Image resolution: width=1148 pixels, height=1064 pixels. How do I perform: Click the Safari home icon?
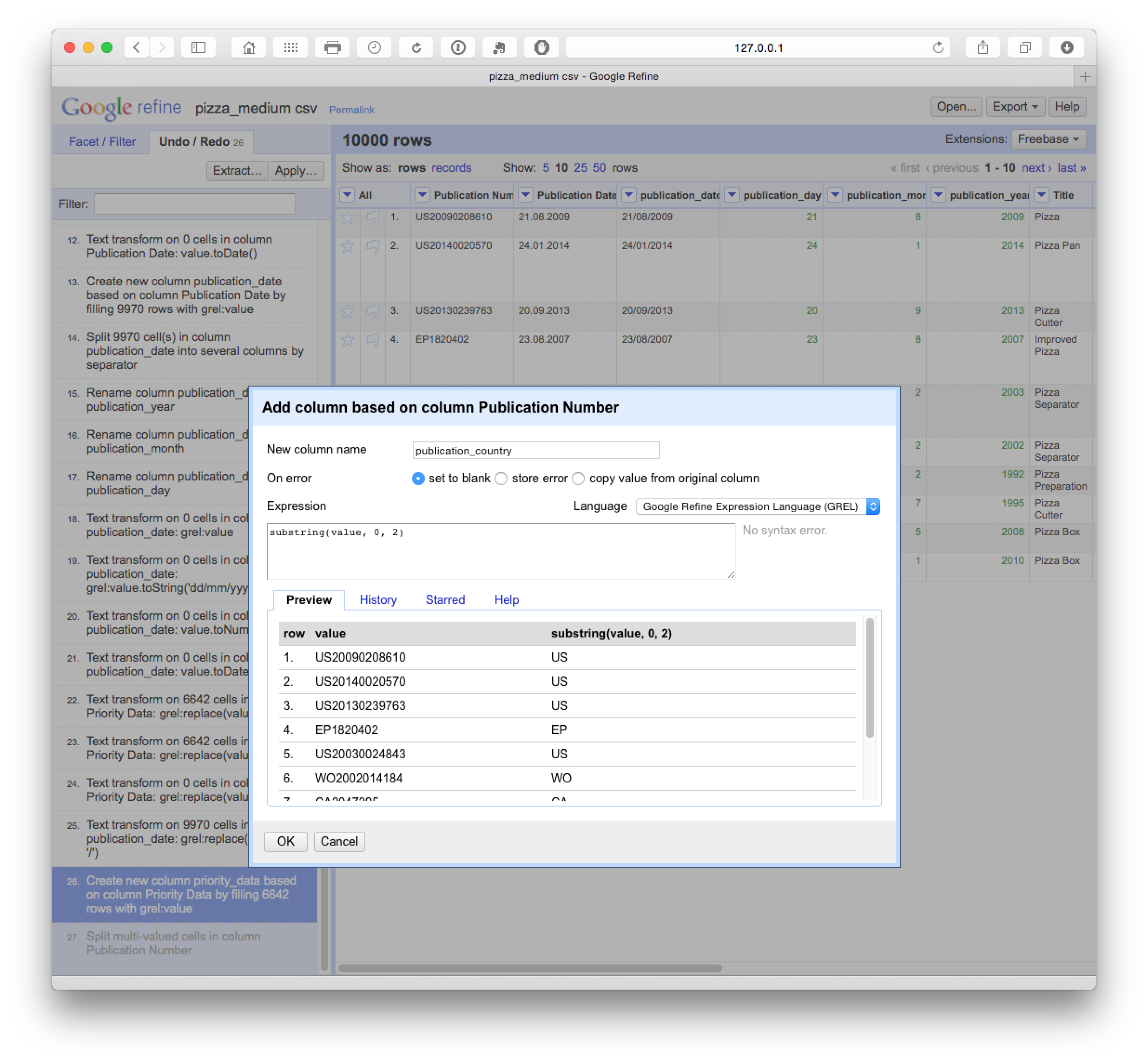(x=249, y=48)
